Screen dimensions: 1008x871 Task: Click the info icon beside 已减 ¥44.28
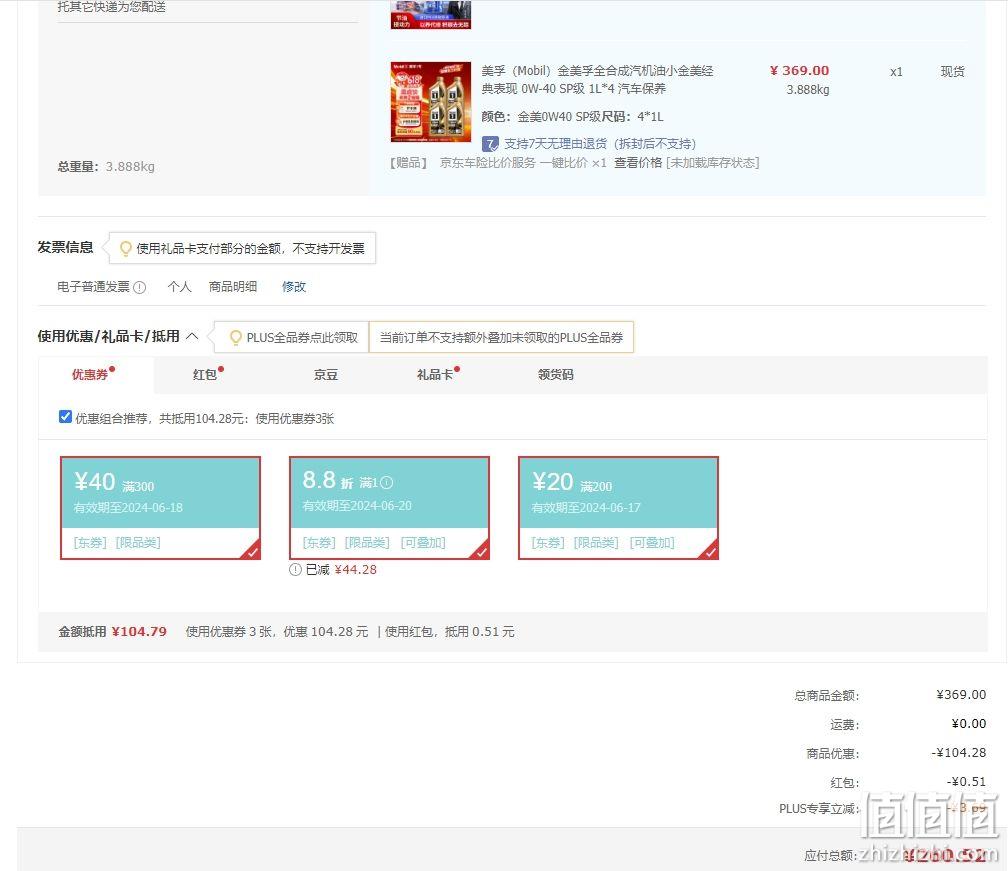pos(295,570)
